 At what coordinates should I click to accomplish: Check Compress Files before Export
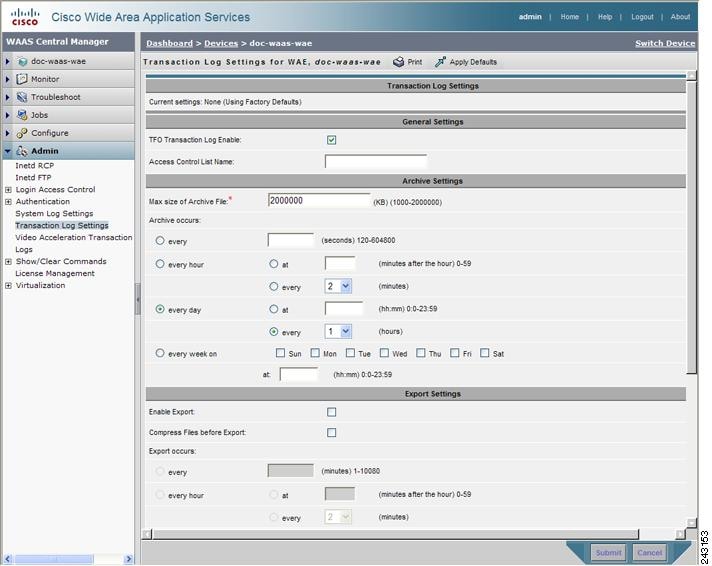tap(331, 432)
